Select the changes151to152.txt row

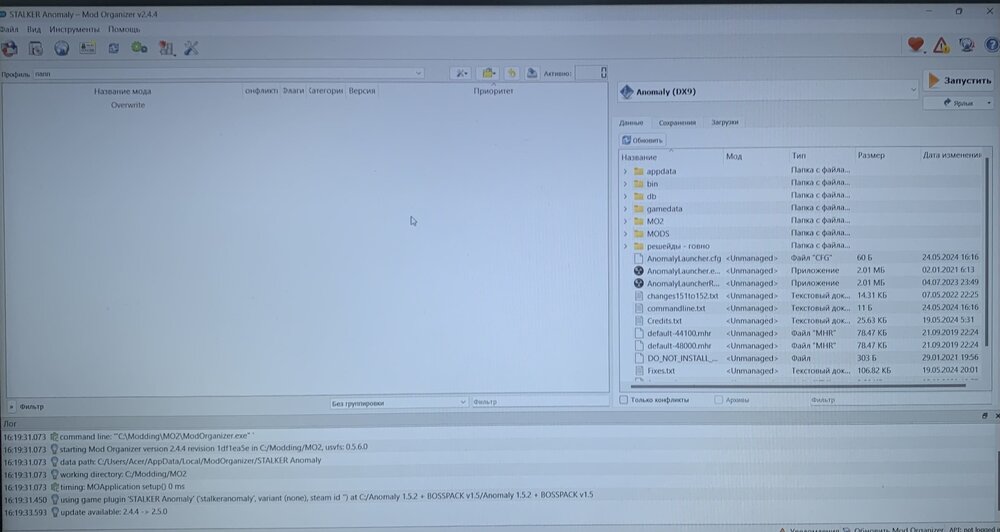coord(802,296)
